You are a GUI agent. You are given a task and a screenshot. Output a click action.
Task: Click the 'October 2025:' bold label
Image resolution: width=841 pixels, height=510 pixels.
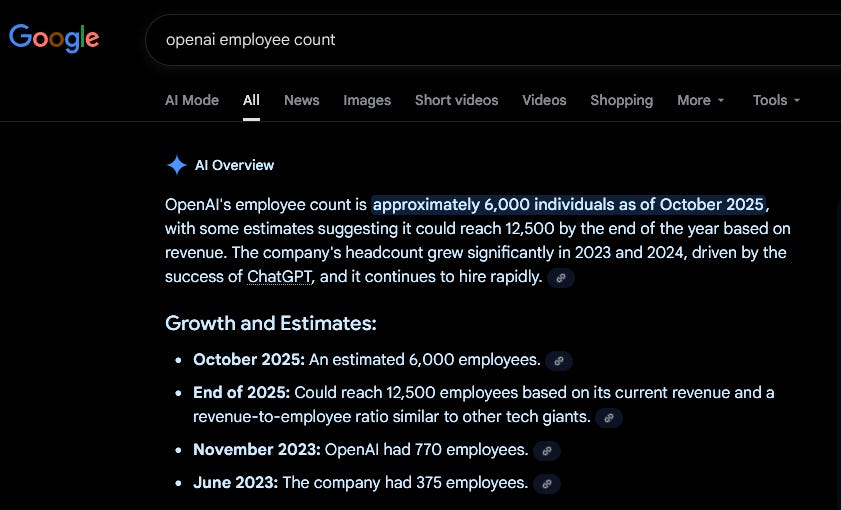coord(249,359)
